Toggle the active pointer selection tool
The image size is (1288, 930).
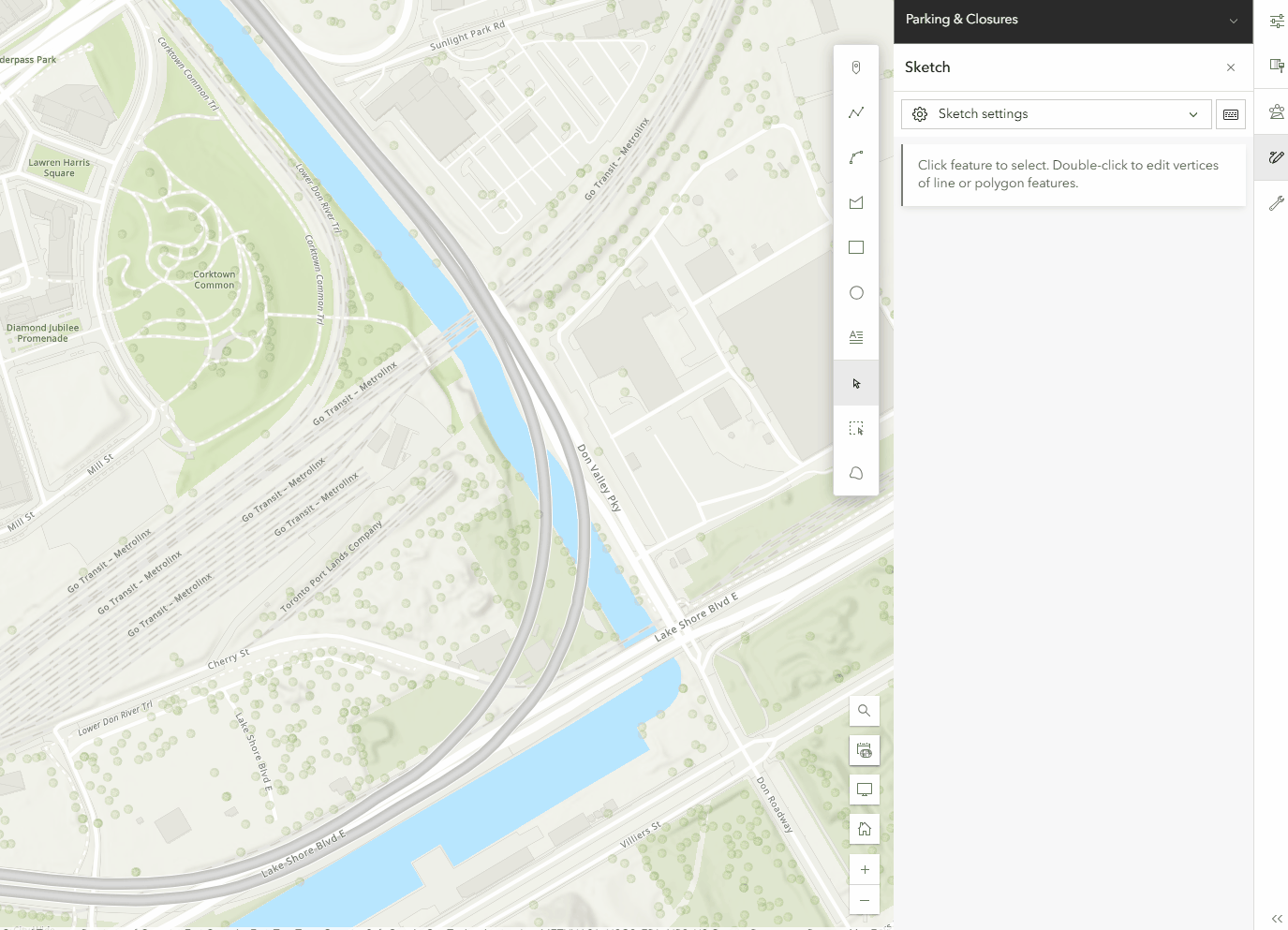(x=855, y=382)
